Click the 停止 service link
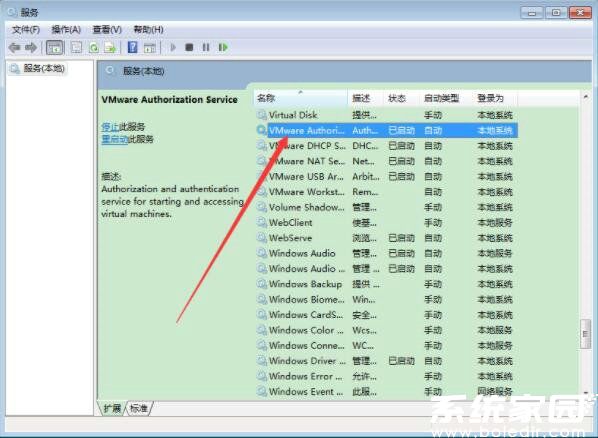The image size is (598, 438). click(x=110, y=127)
